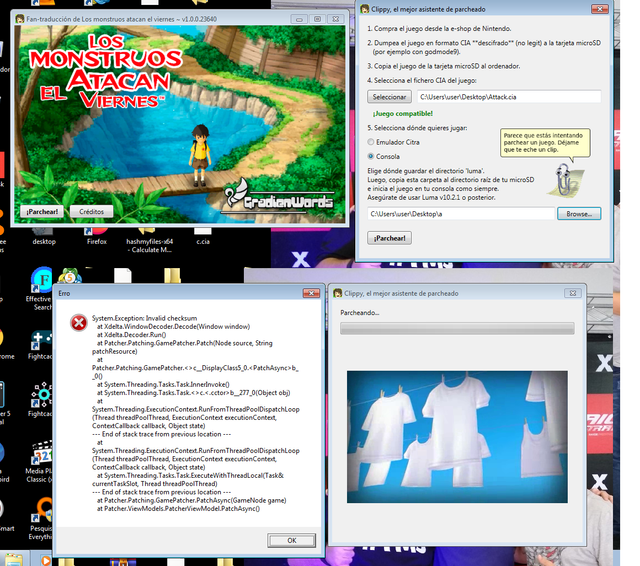The width and height of the screenshot is (640, 566).
Task: Click OK in the Erro dialog
Action: pos(291,540)
